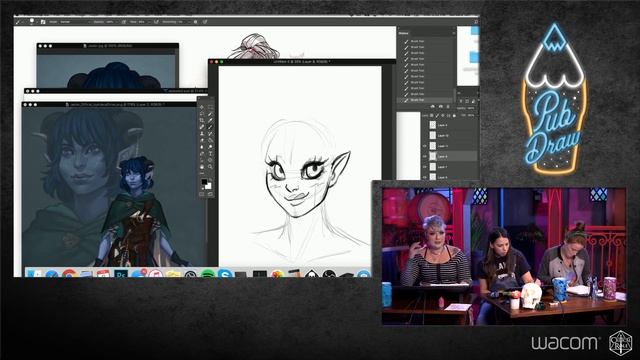Hide Layer 7 with its eye icon
This screenshot has width=640, height=360.
pyautogui.click(x=425, y=167)
